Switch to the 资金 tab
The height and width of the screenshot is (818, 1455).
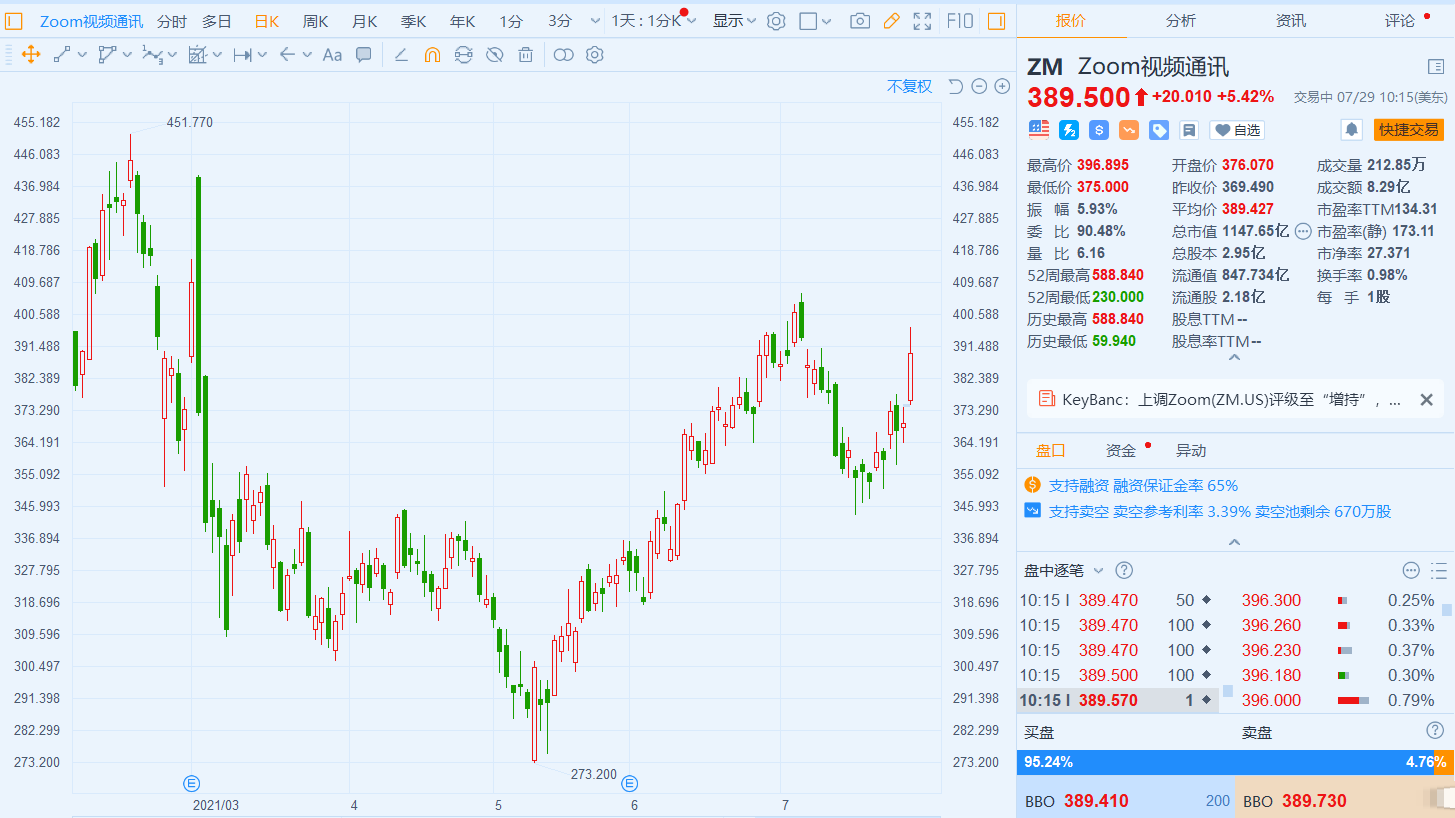(1120, 450)
